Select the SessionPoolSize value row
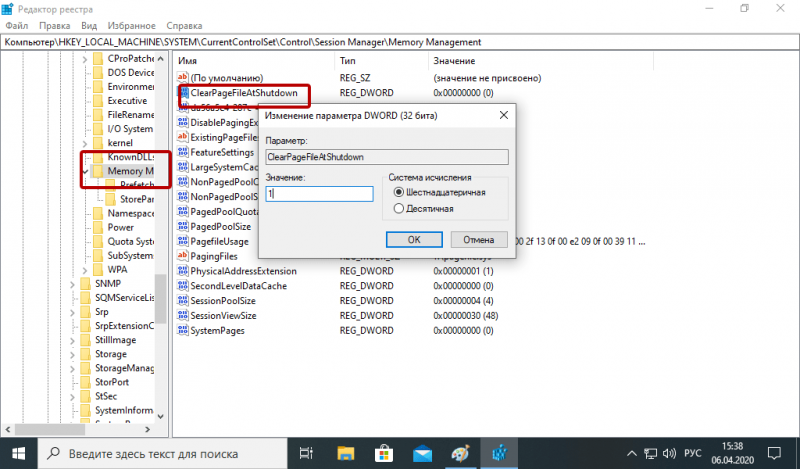This screenshot has height=469, width=800. coord(223,300)
